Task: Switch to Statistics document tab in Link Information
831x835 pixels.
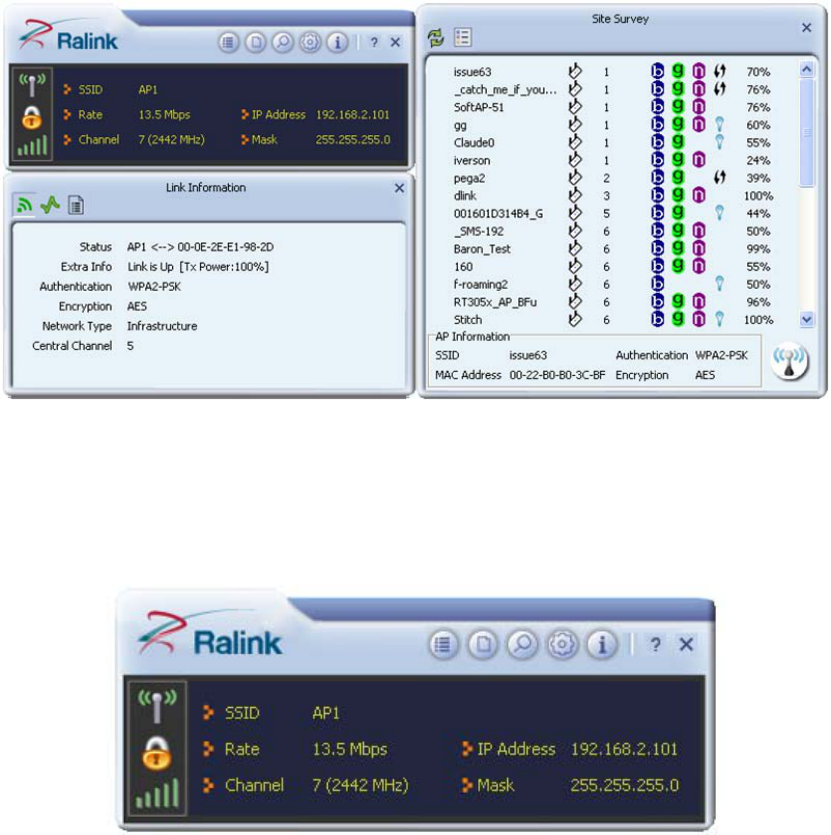Action: click(76, 205)
